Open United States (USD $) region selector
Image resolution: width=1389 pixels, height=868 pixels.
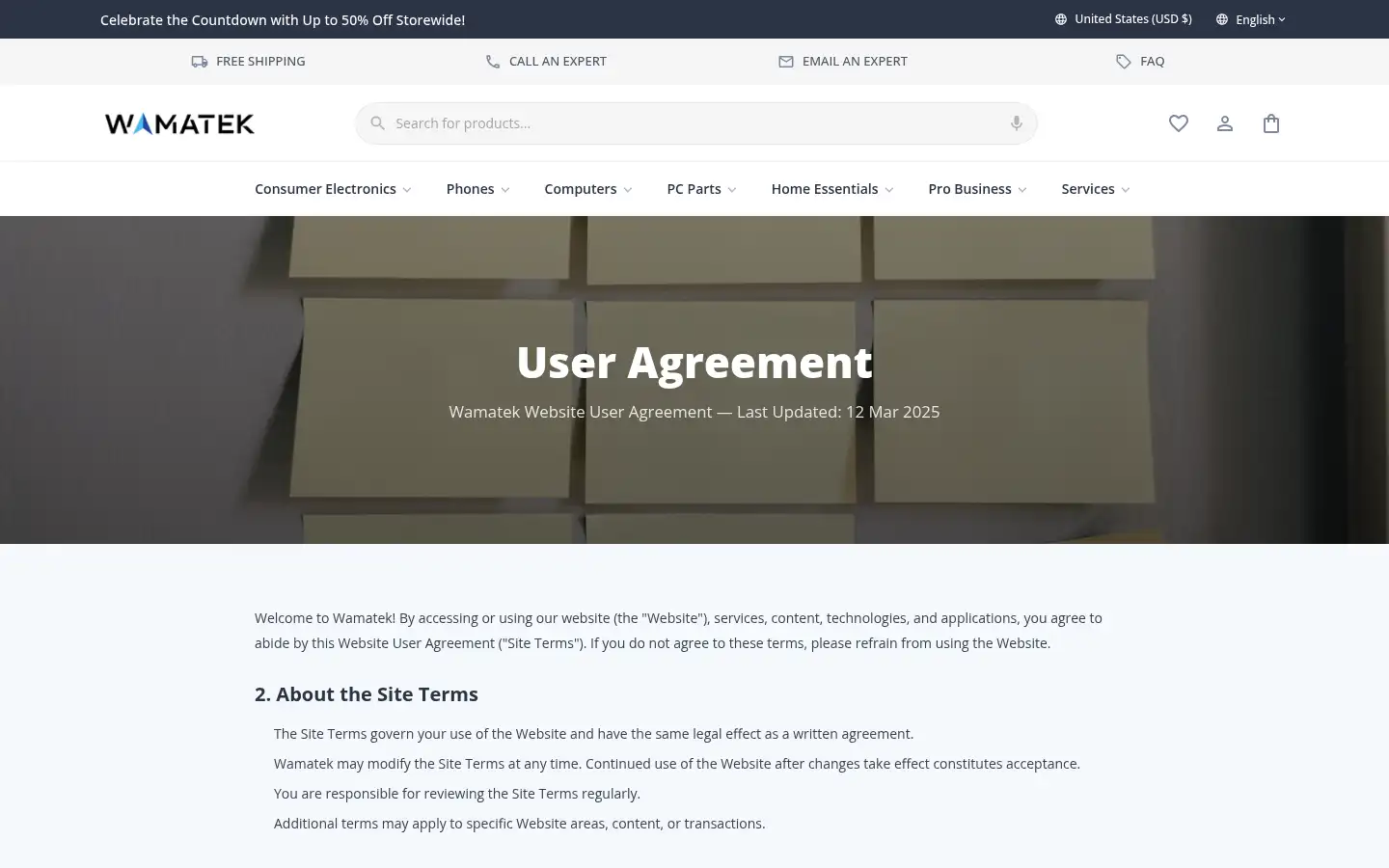[1124, 19]
